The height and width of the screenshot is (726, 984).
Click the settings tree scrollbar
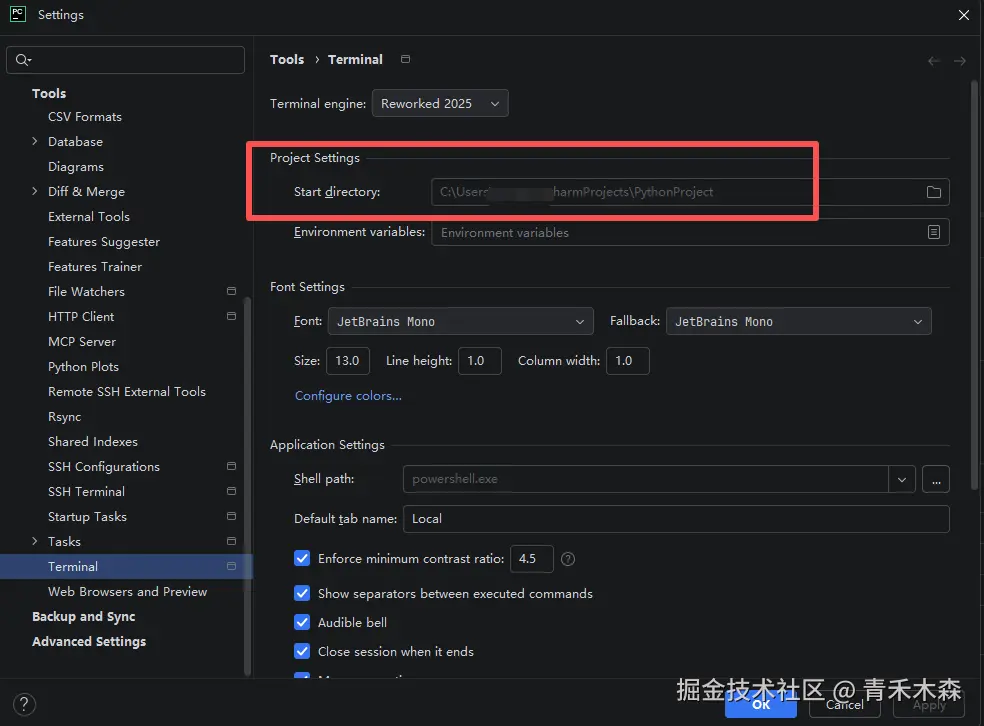coord(247,486)
